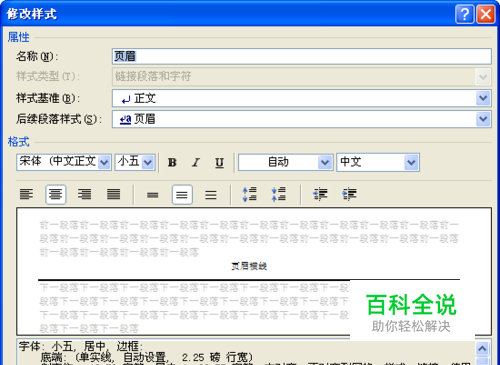Click the disabled 样式类型 dropdown arrow
Viewport: 500px width, 365px height.
pyautogui.click(x=483, y=77)
